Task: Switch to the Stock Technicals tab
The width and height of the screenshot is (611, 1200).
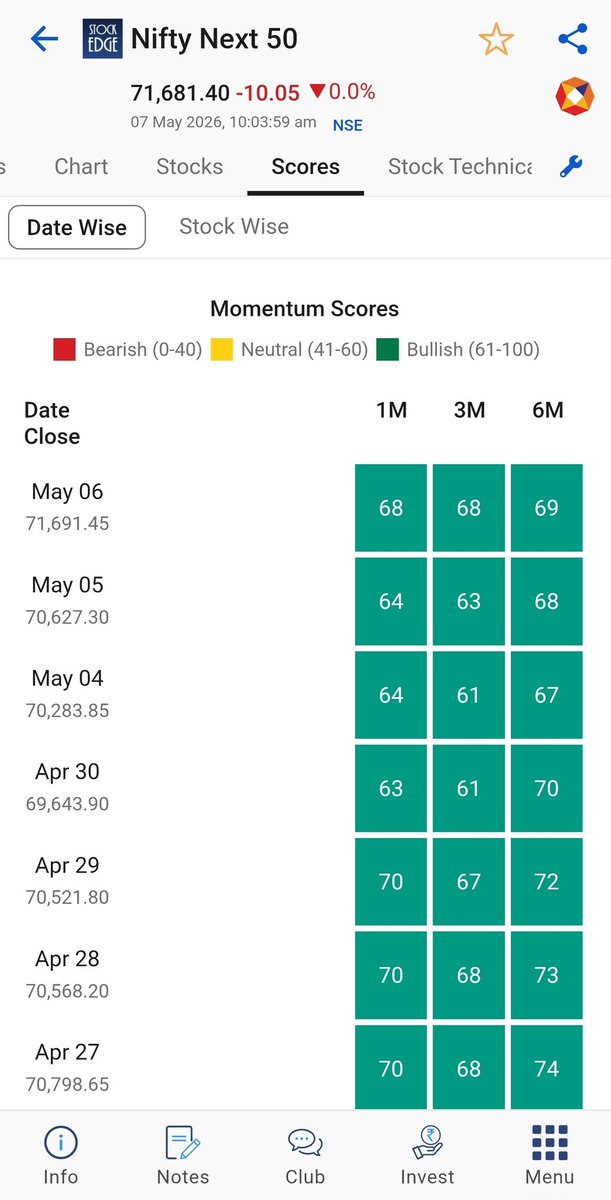Action: (x=460, y=167)
